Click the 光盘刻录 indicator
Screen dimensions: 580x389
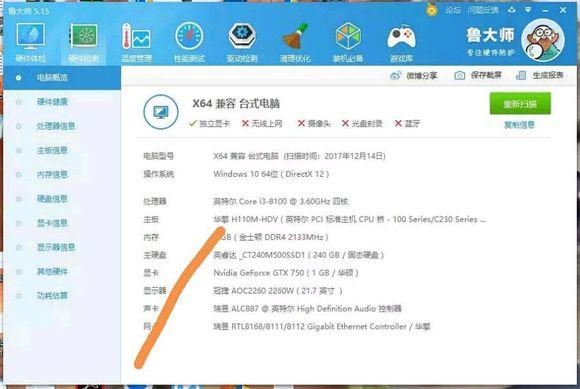(x=362, y=124)
